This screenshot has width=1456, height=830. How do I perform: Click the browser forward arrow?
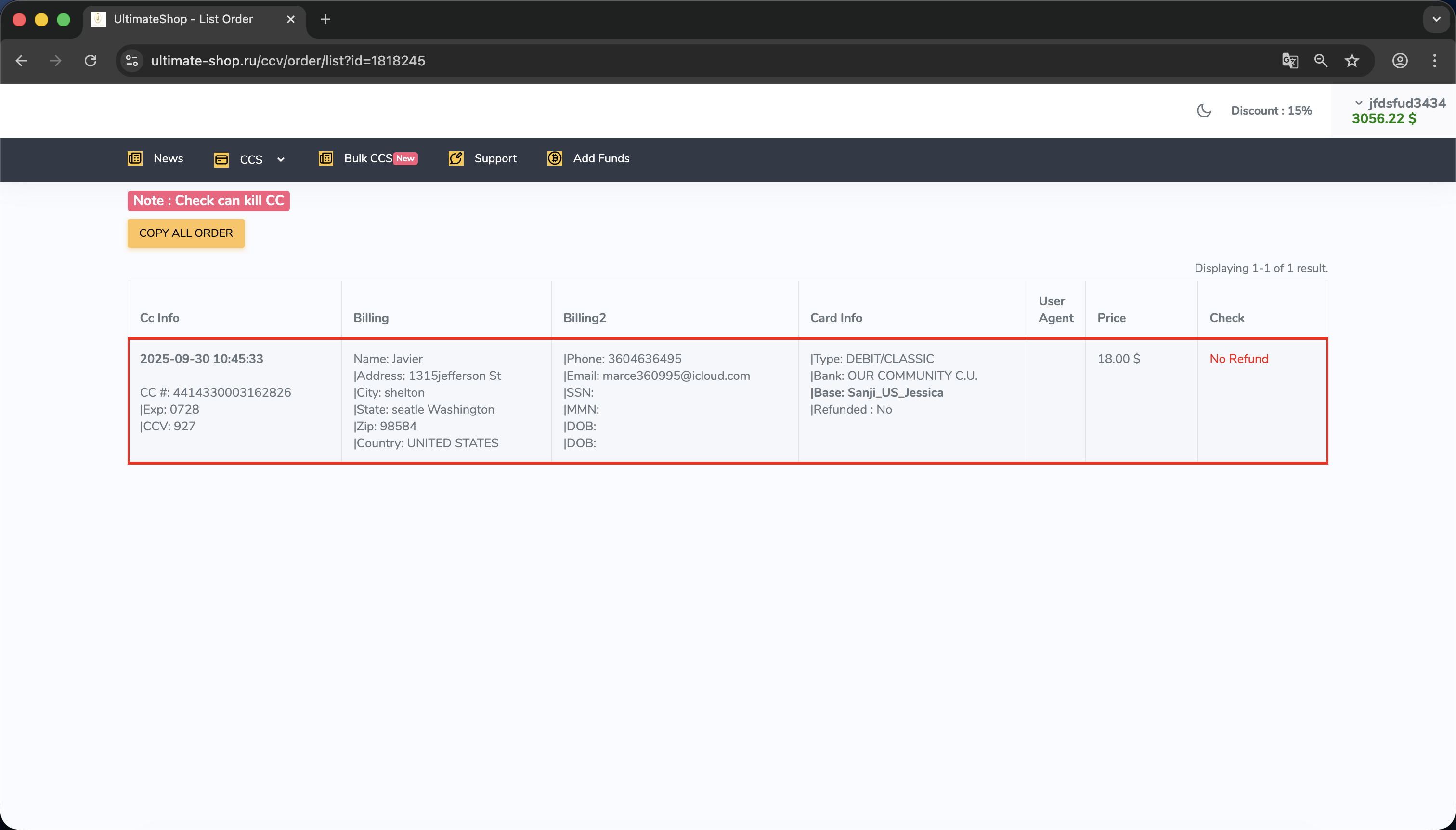click(56, 61)
